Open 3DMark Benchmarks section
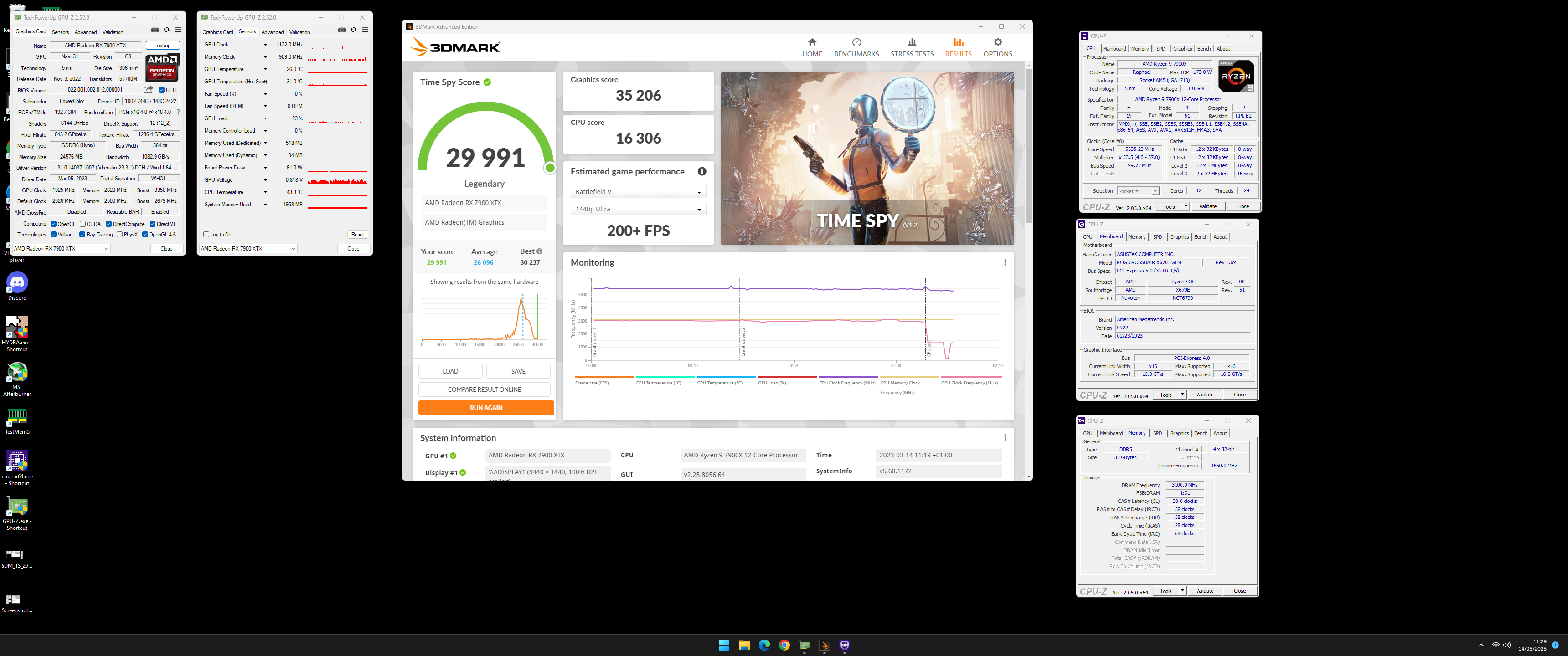 (x=856, y=47)
